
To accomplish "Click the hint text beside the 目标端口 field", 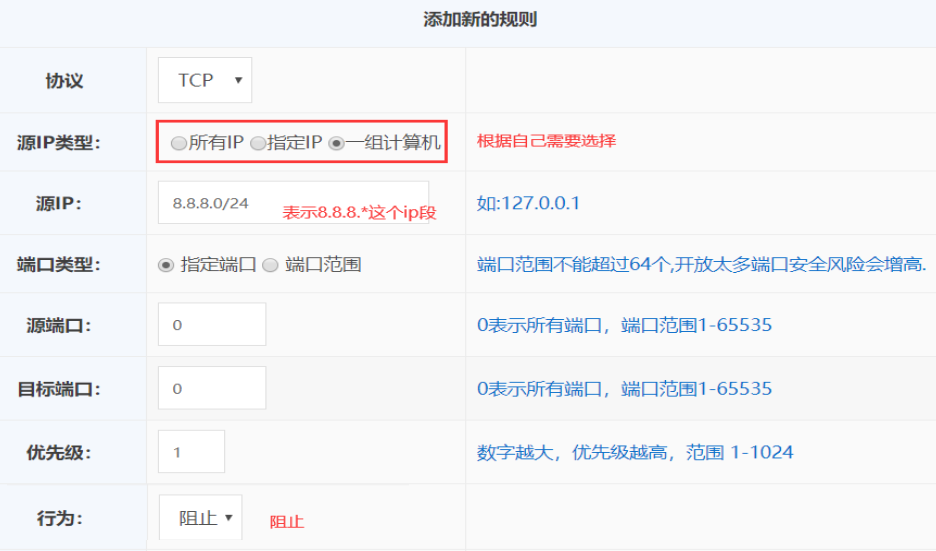I will 624,388.
